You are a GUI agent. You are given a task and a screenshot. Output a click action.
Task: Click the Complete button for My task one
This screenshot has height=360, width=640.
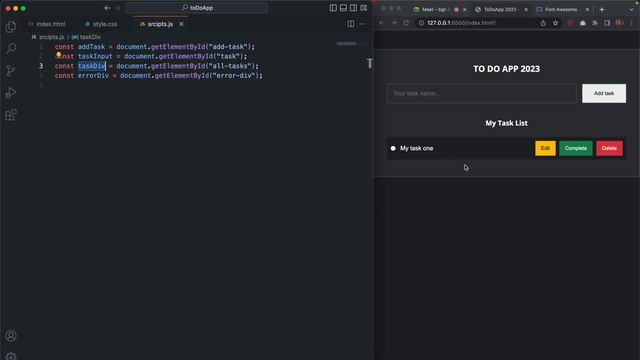576,148
